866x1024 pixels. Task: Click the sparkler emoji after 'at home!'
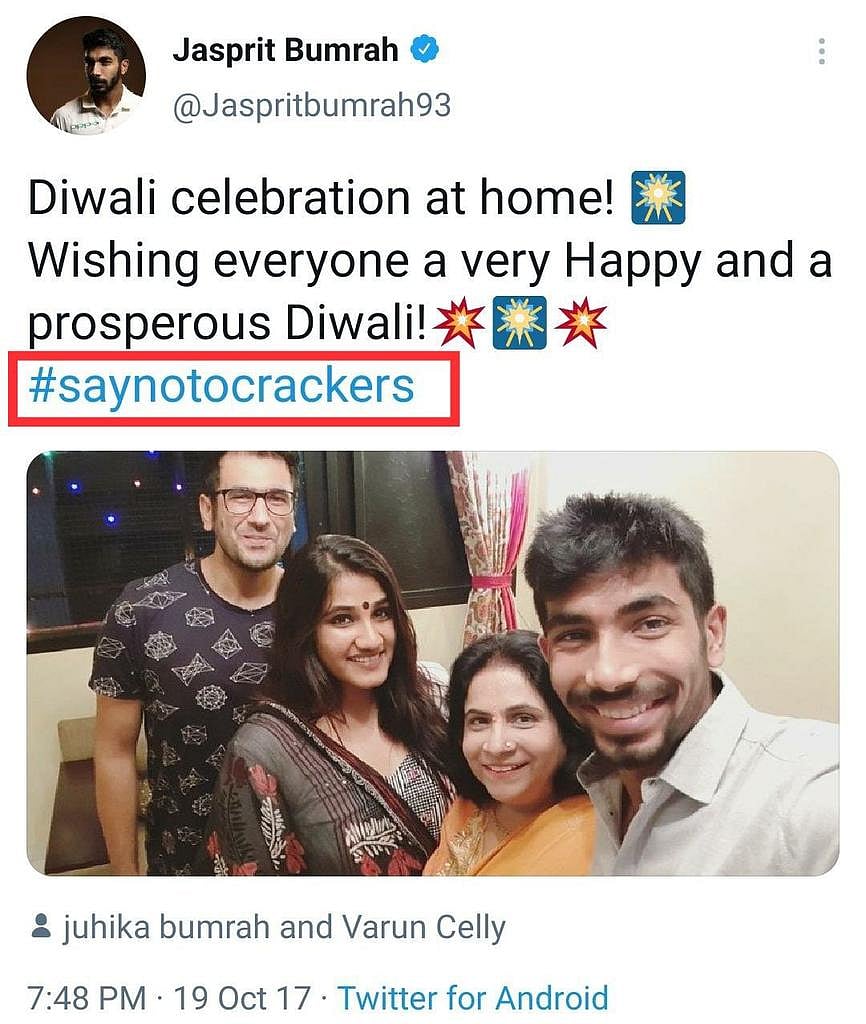point(658,197)
